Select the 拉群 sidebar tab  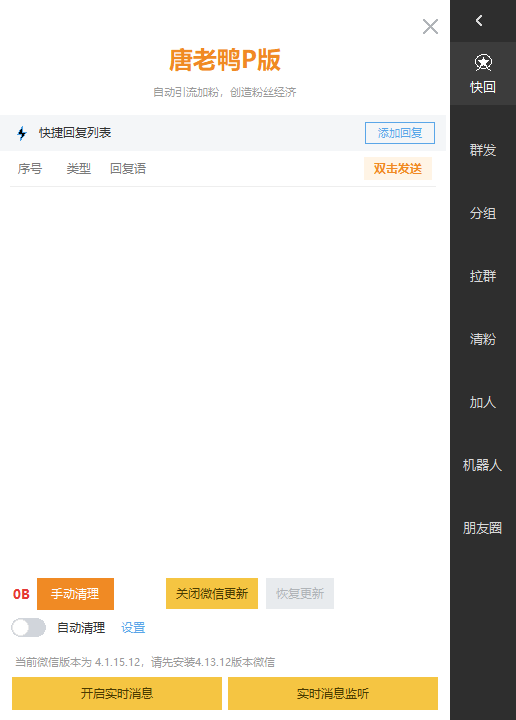(483, 276)
